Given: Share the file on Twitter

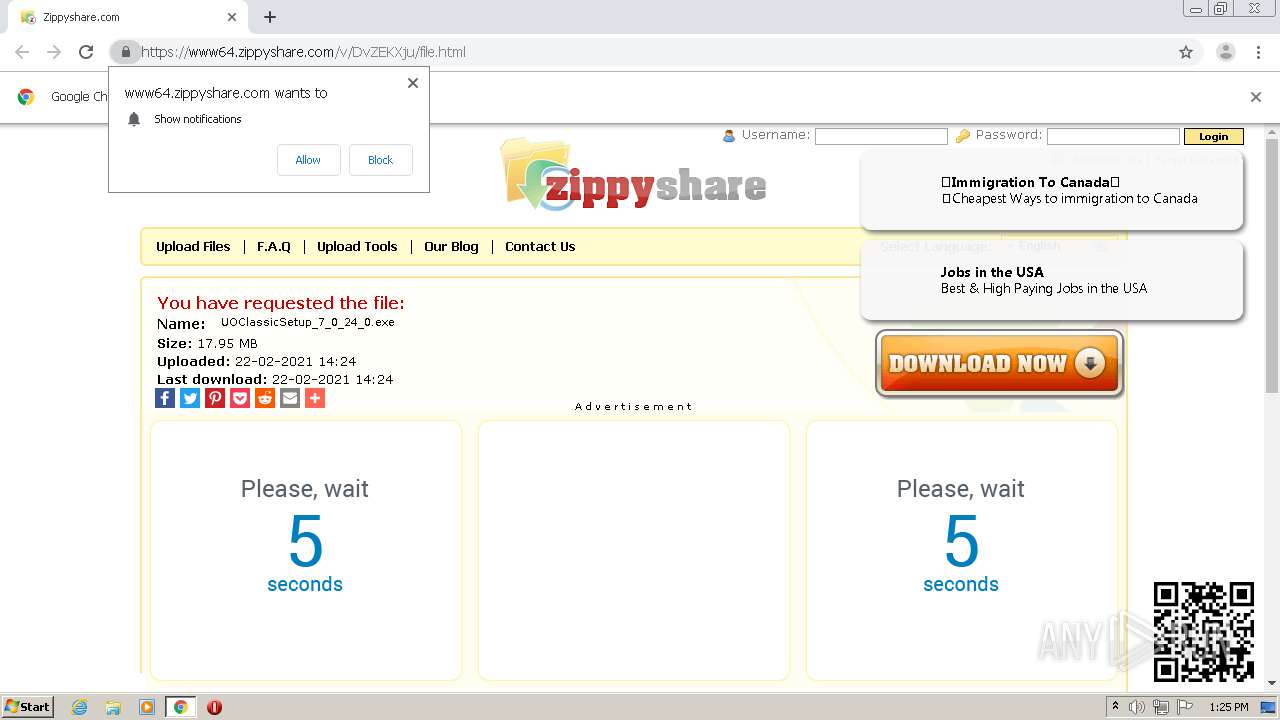Looking at the screenshot, I should tap(190, 398).
